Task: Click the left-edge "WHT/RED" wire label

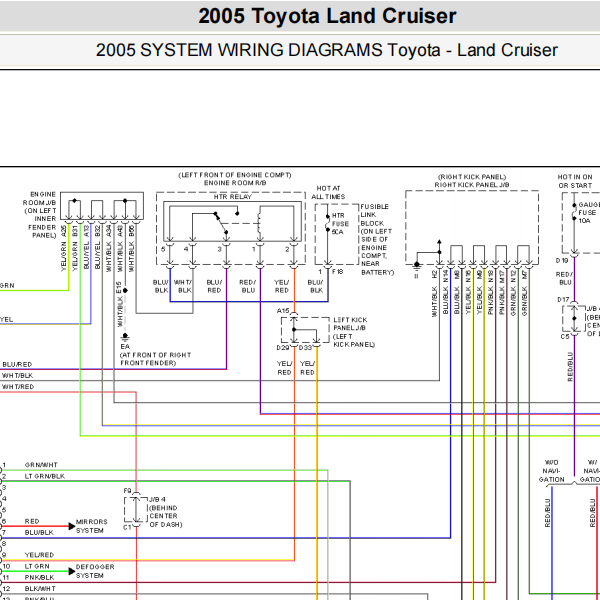Action: pos(18,387)
